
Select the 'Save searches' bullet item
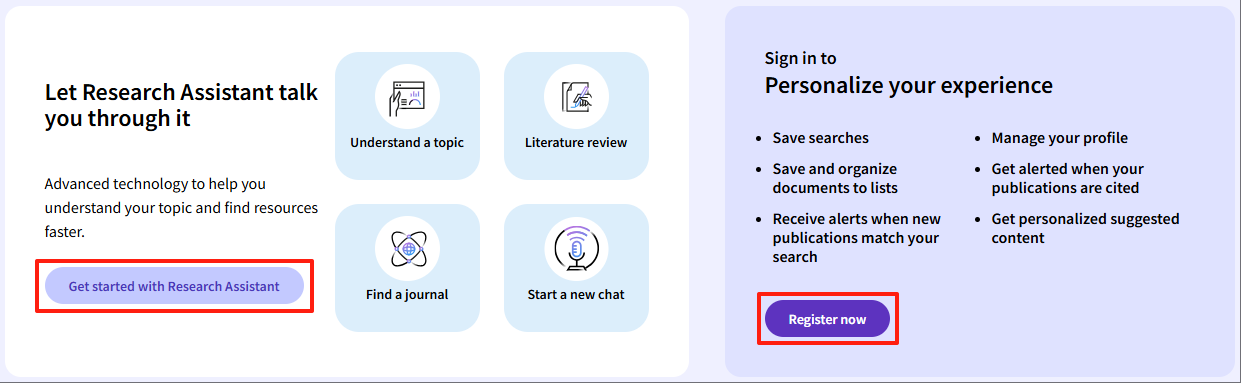click(820, 138)
